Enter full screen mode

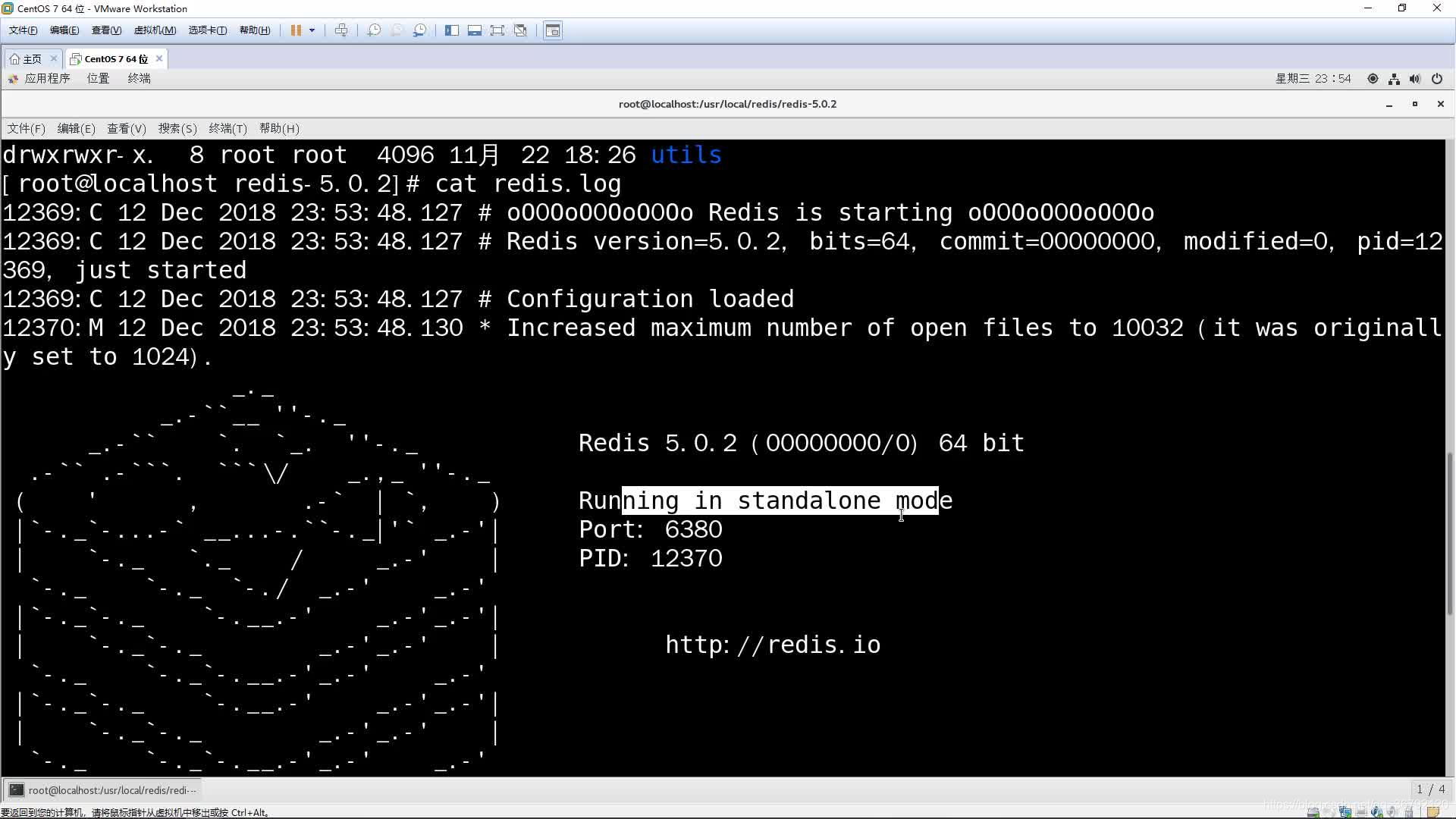point(497,30)
